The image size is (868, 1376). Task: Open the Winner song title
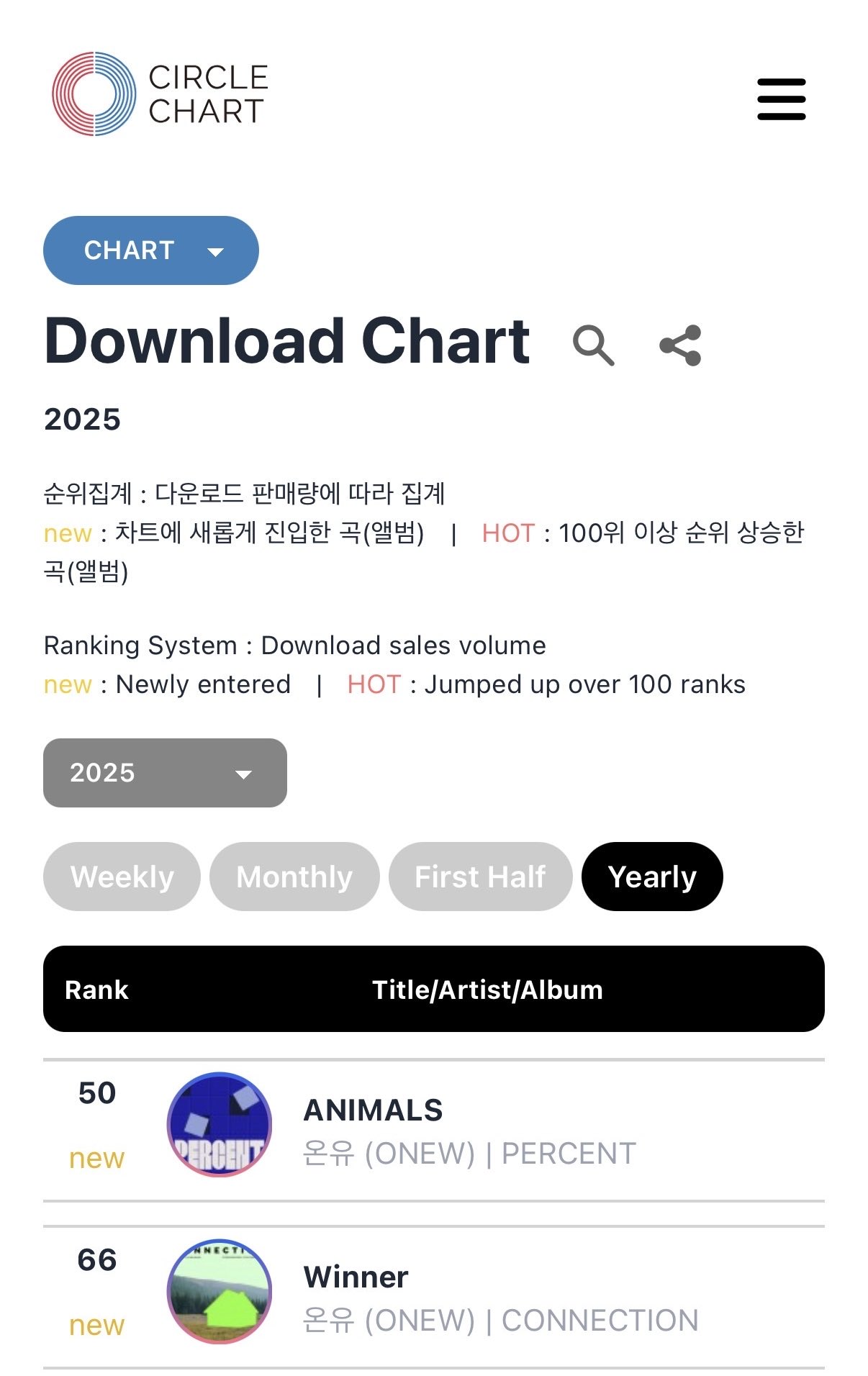tap(356, 1277)
